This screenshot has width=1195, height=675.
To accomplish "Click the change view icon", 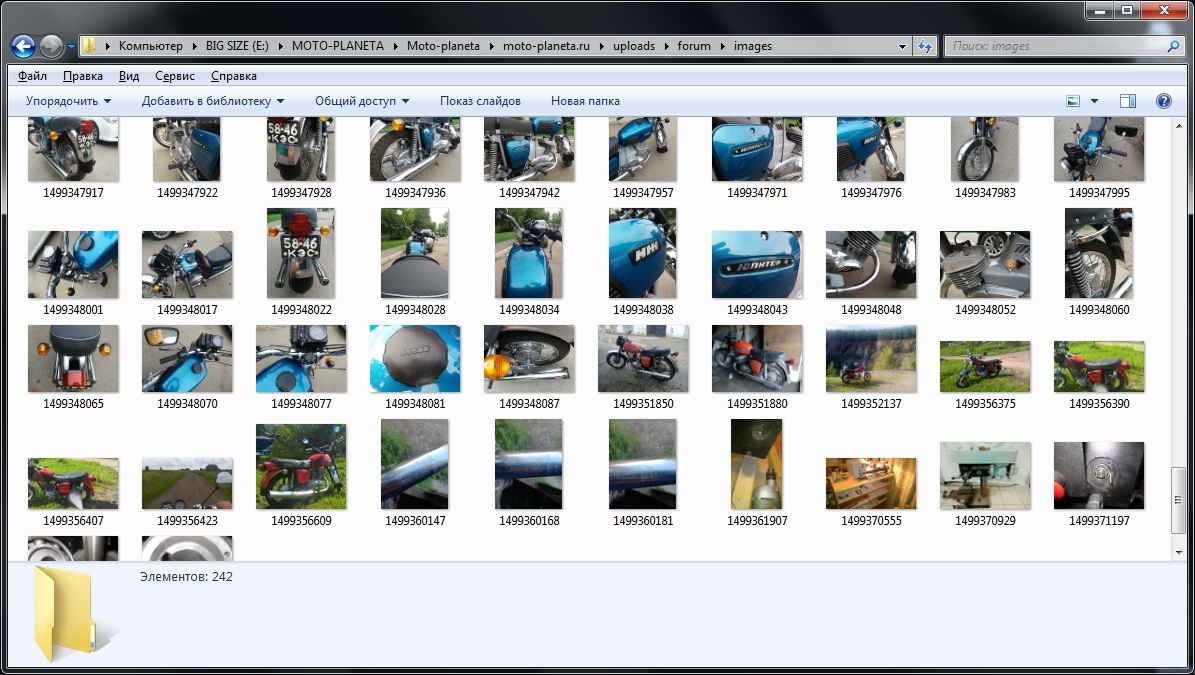I will 1073,101.
